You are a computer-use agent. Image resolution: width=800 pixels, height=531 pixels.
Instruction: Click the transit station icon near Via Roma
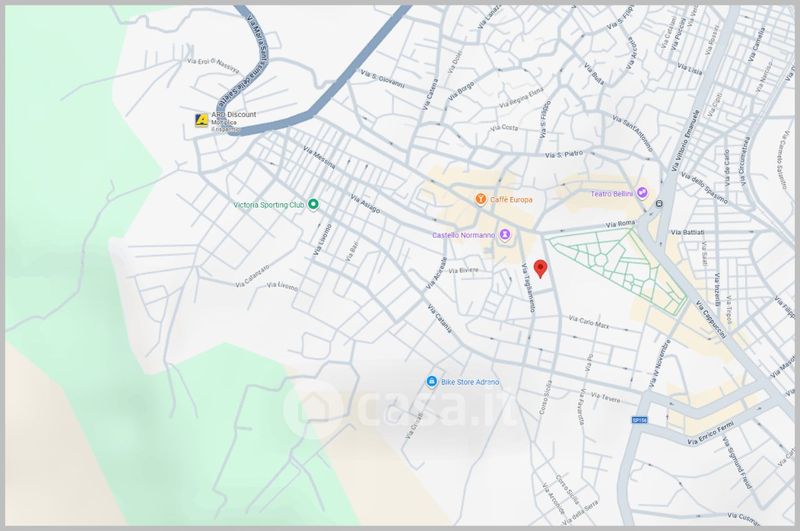660,205
